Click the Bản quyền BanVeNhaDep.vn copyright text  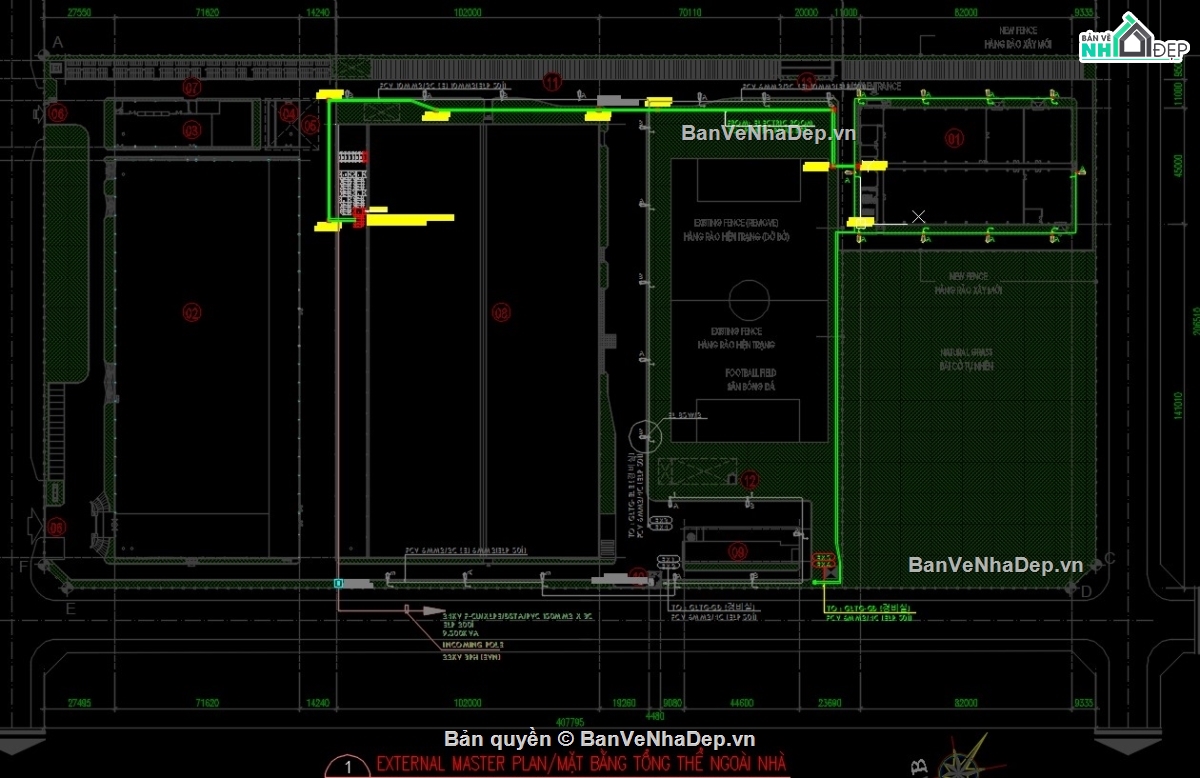600,739
